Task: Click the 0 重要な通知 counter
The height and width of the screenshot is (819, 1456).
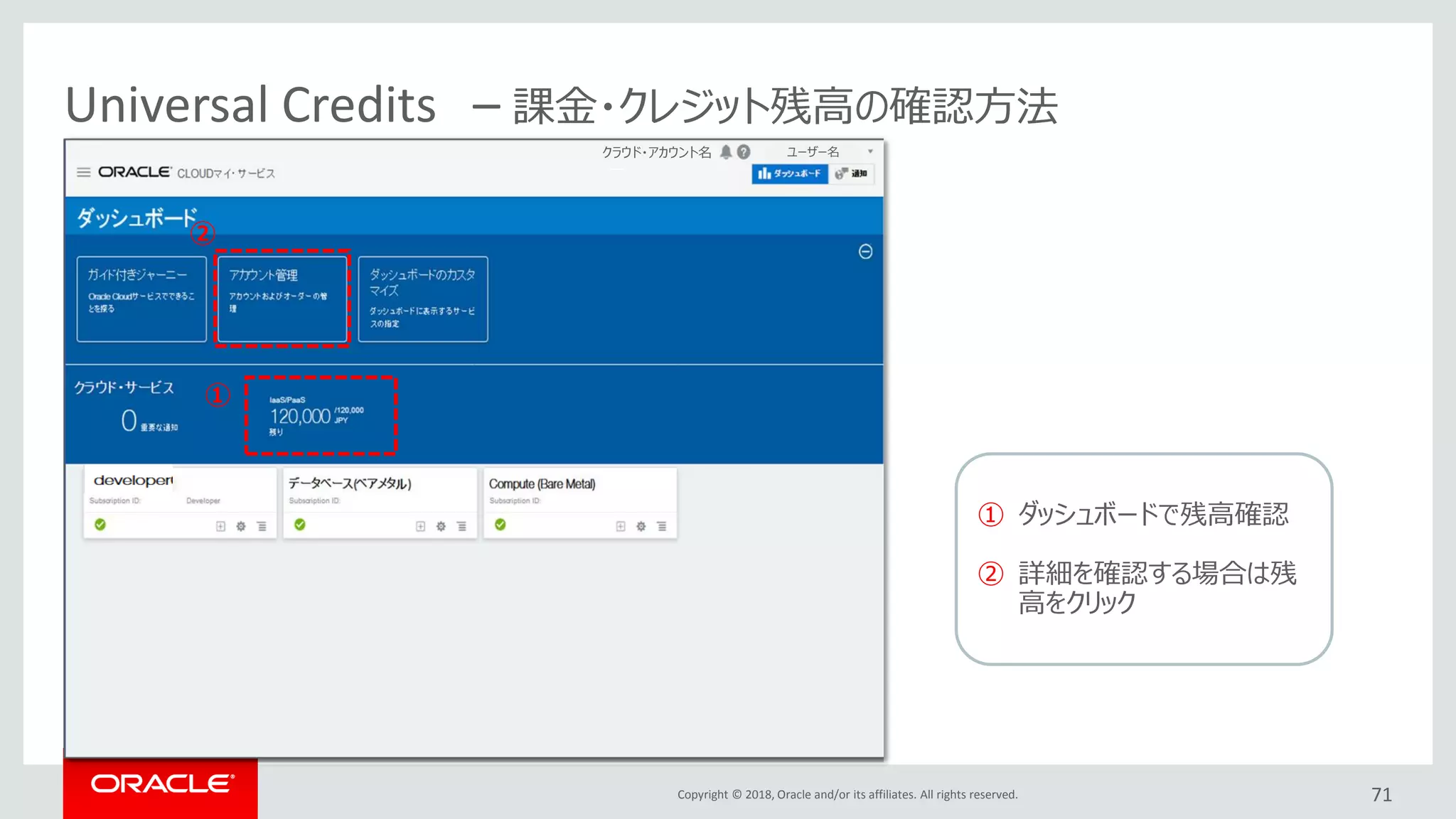Action: [149, 420]
